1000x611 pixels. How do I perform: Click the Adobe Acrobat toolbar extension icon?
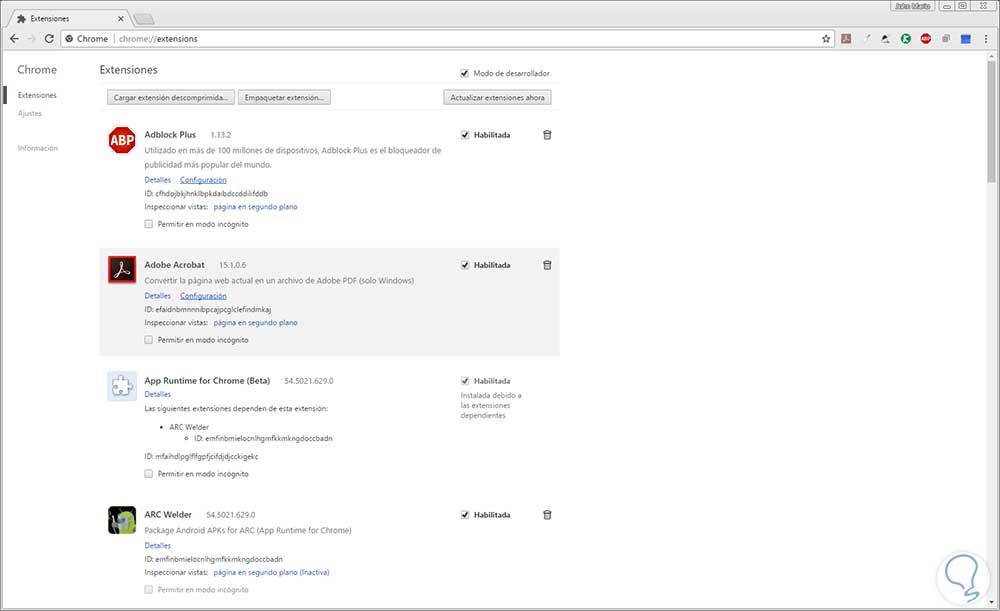click(846, 39)
